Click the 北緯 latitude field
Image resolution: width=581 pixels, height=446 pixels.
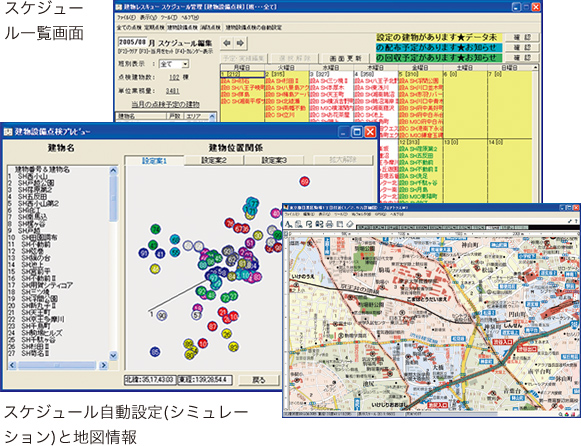[x=150, y=380]
